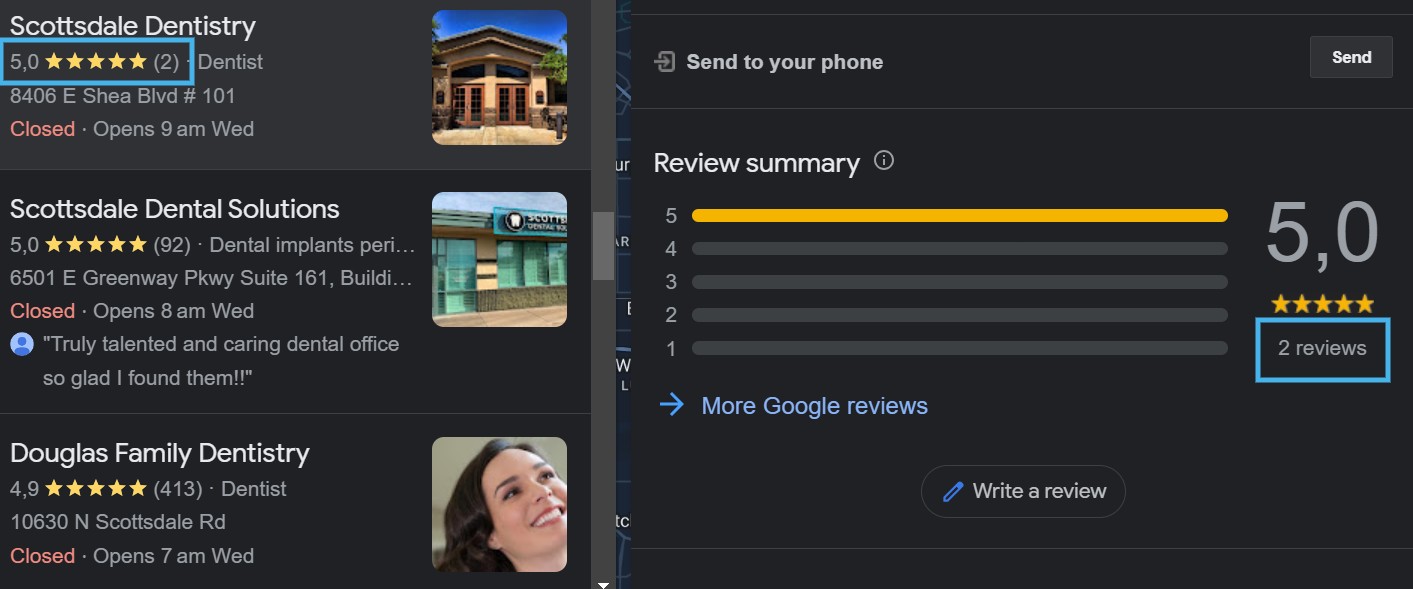Click address 10630 N Scottsdale Rd

[118, 522]
